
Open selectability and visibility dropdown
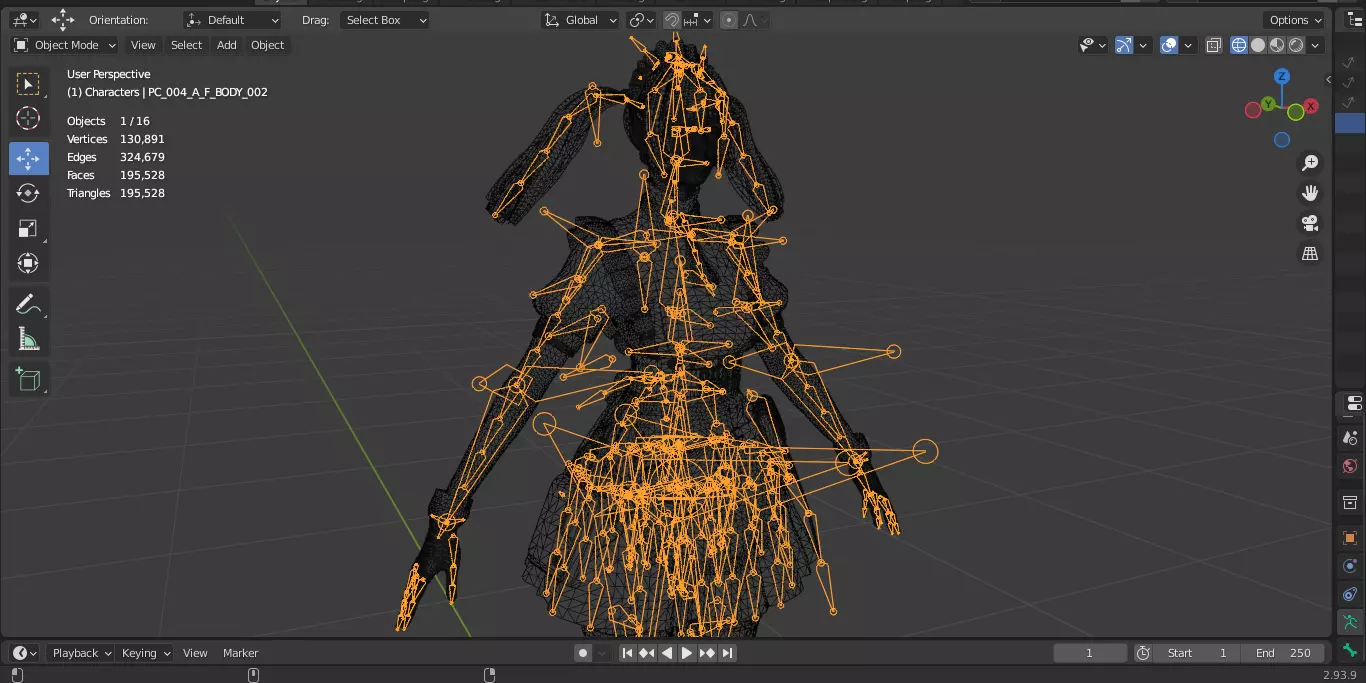click(x=1093, y=45)
